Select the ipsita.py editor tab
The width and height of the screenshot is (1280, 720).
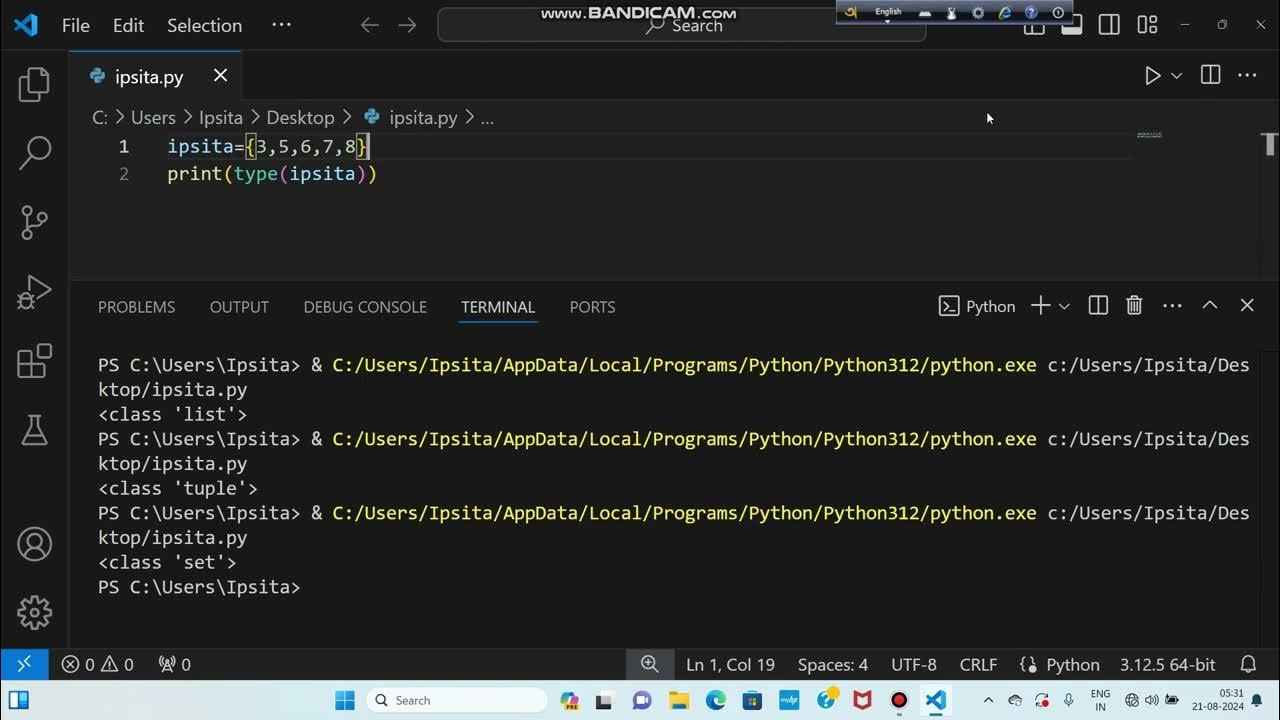tap(149, 76)
